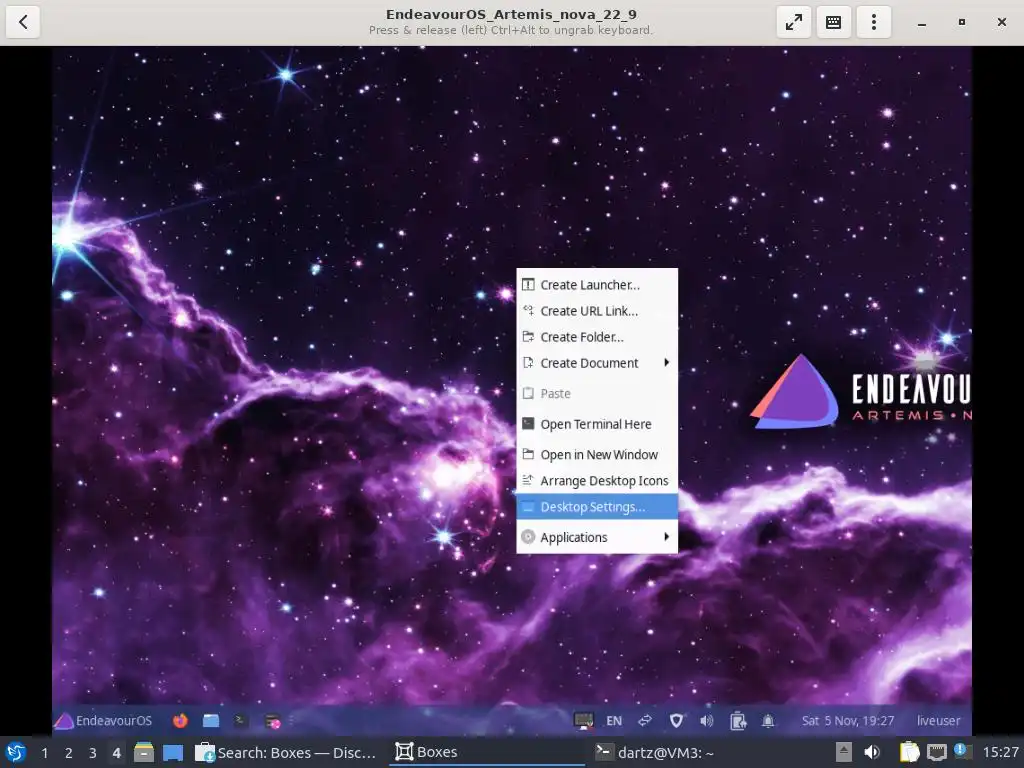The image size is (1024, 768).
Task: Click the notification-badged icon in the host tray
Action: [x=963, y=752]
